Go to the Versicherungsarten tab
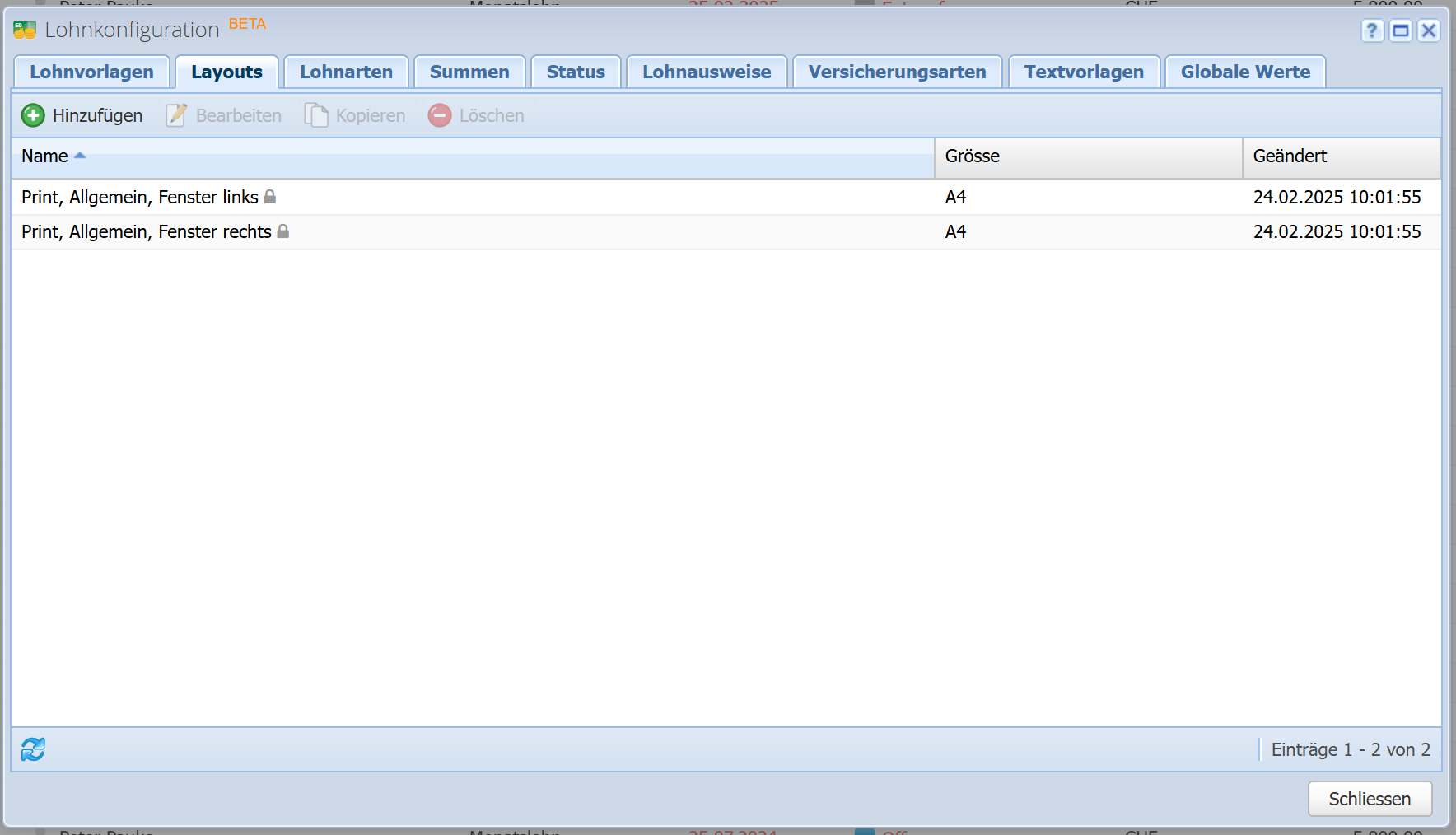This screenshot has height=835, width=1456. click(x=897, y=72)
